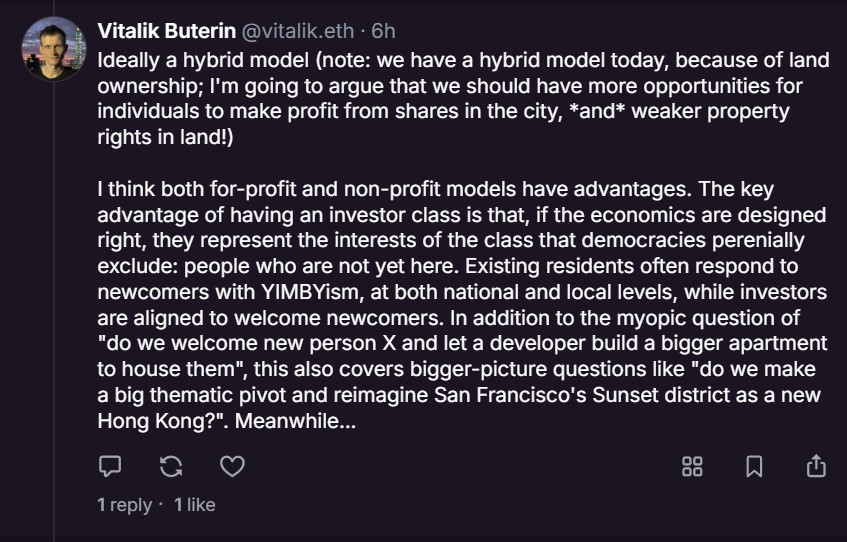Image resolution: width=847 pixels, height=542 pixels.
Task: View the 1 reply link
Action: pyautogui.click(x=124, y=505)
